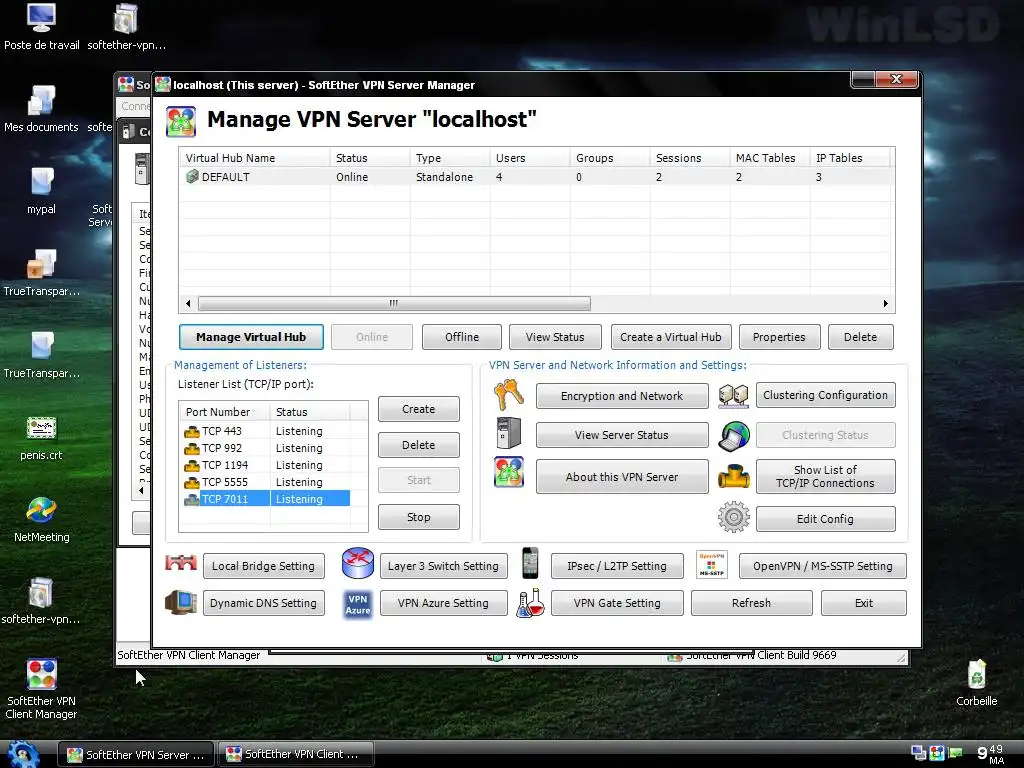Select listener TCP 1194
The height and width of the screenshot is (768, 1024).
click(266, 465)
